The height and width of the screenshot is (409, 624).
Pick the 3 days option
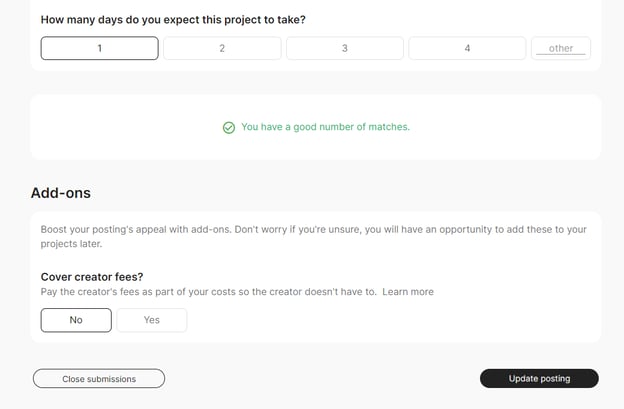pos(345,48)
